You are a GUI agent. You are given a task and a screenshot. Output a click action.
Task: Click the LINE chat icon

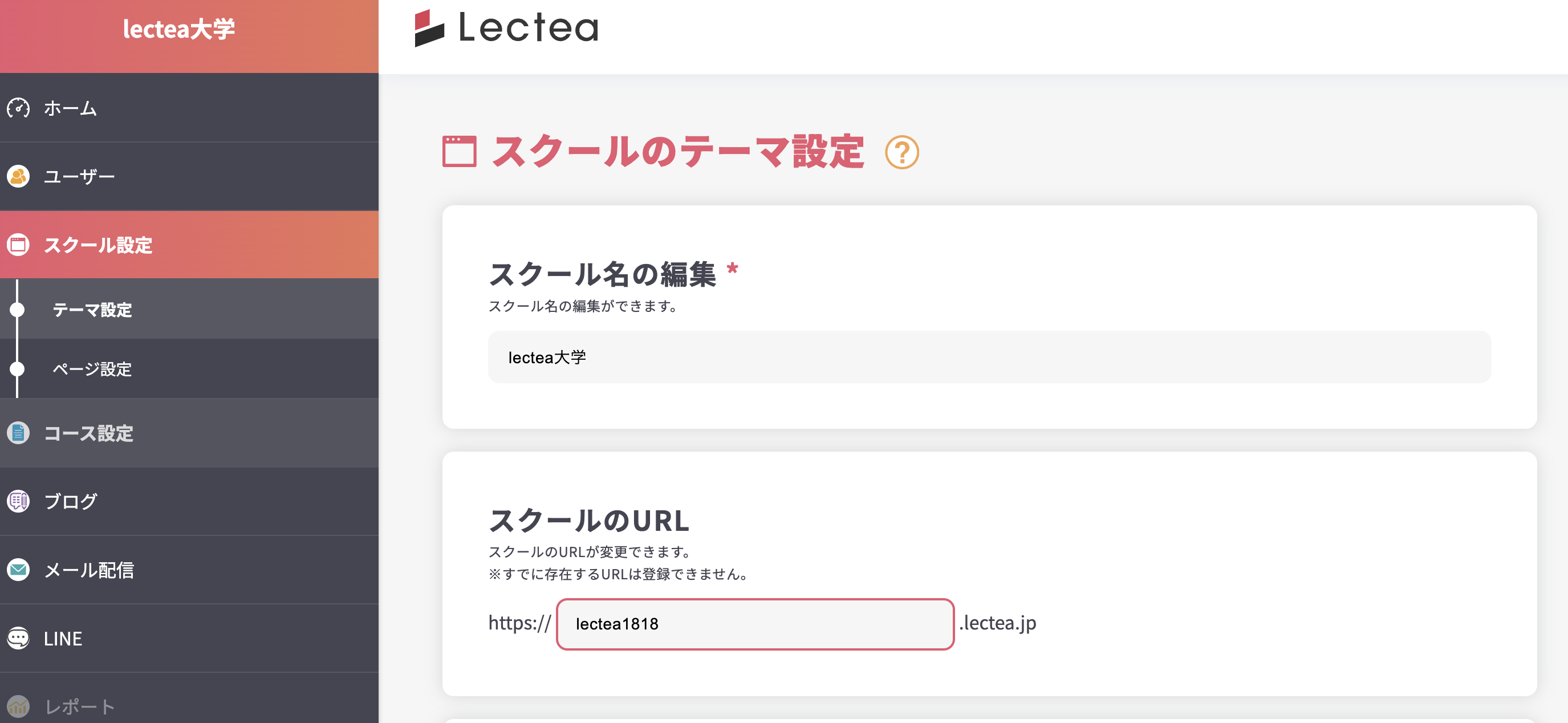click(18, 639)
